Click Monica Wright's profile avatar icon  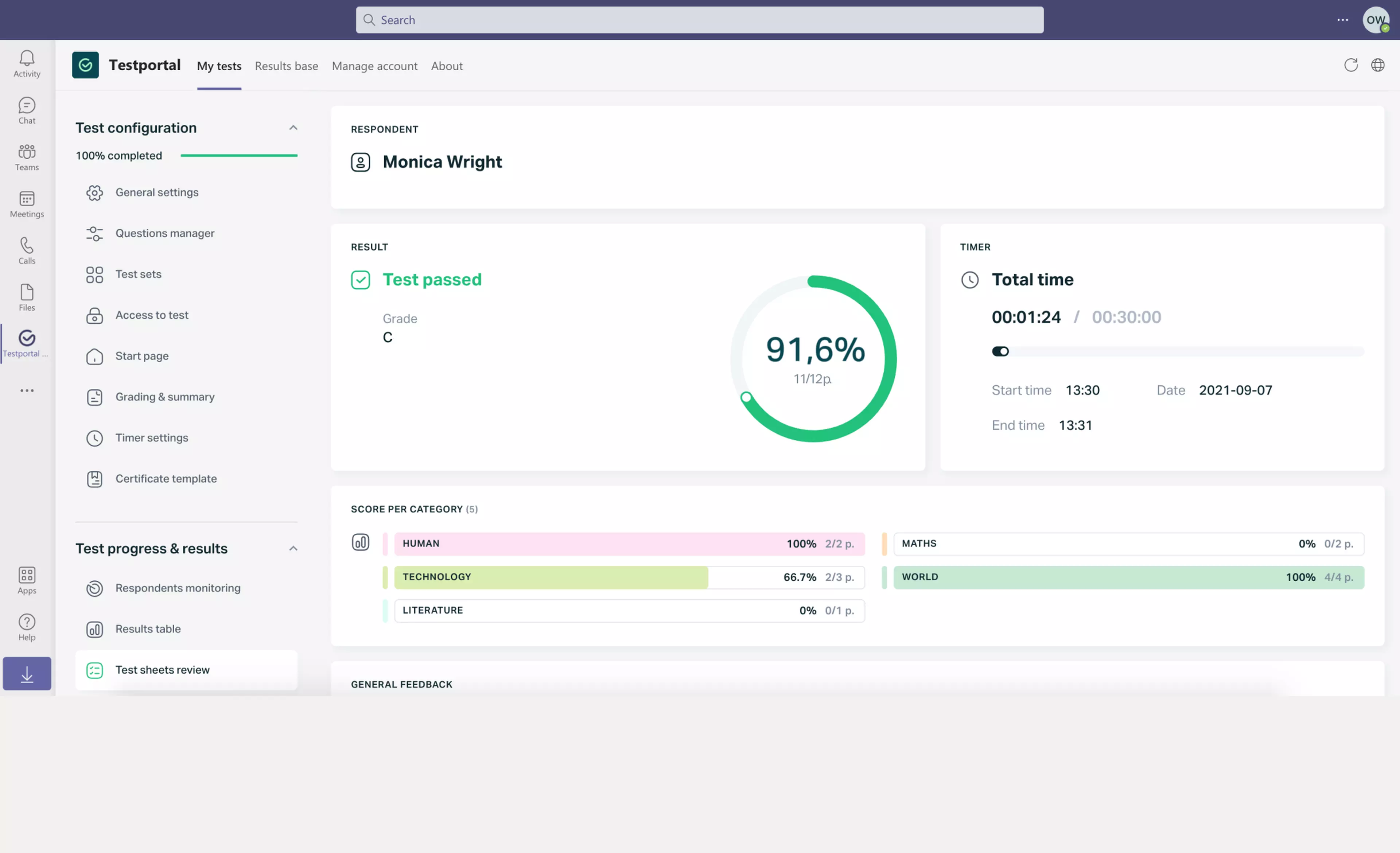pyautogui.click(x=361, y=162)
